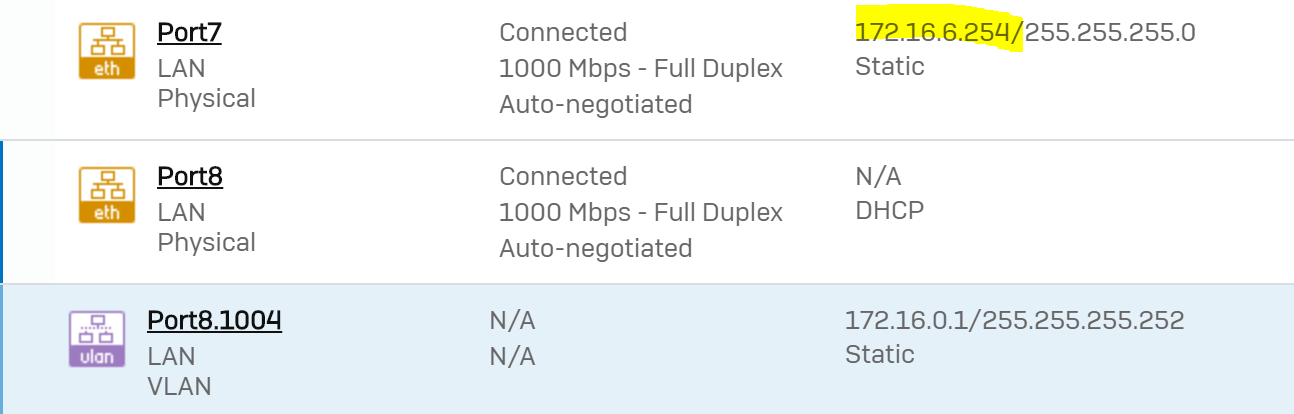
Task: Click the purple Port8.1004 VLAN icon
Action: (97, 338)
